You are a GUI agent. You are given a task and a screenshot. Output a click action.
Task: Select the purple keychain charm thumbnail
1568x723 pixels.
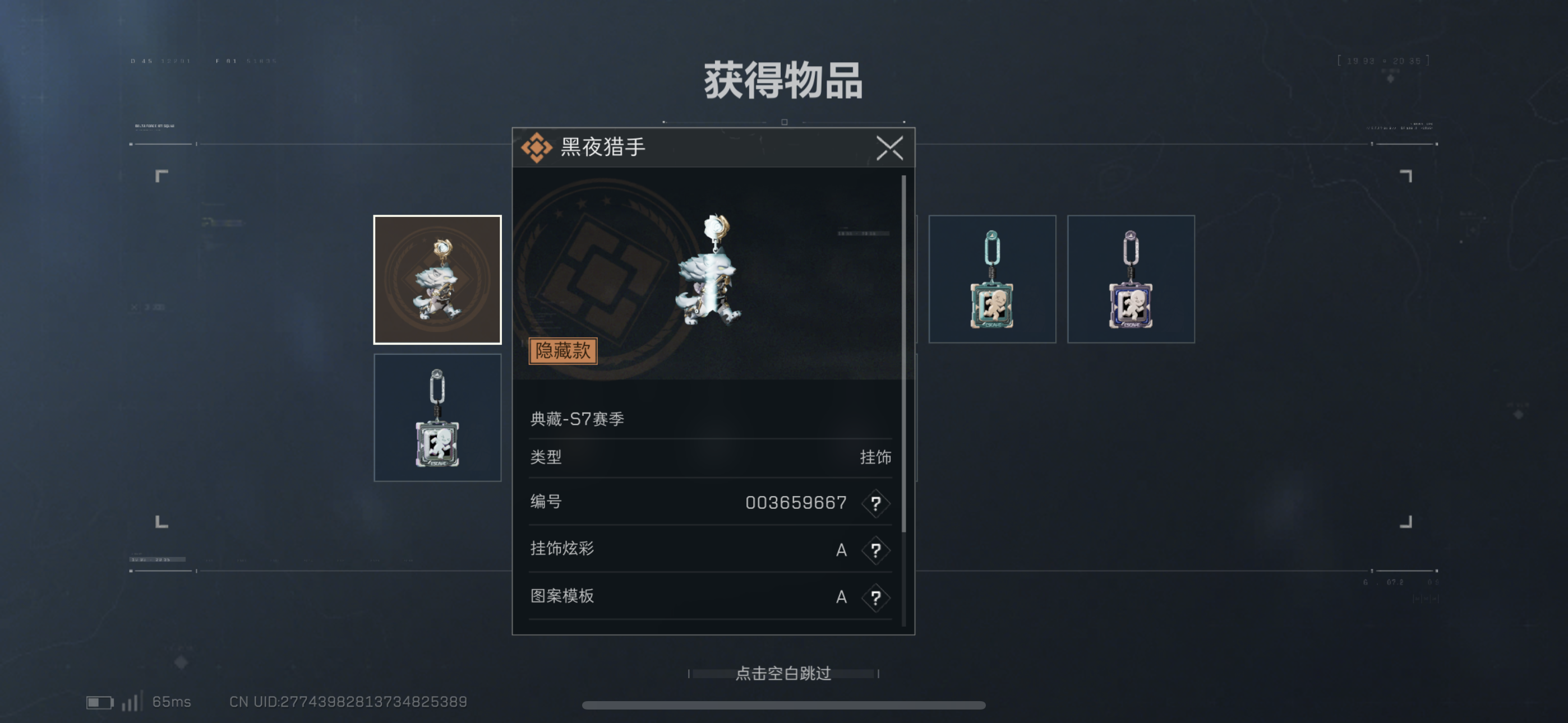click(x=1131, y=279)
